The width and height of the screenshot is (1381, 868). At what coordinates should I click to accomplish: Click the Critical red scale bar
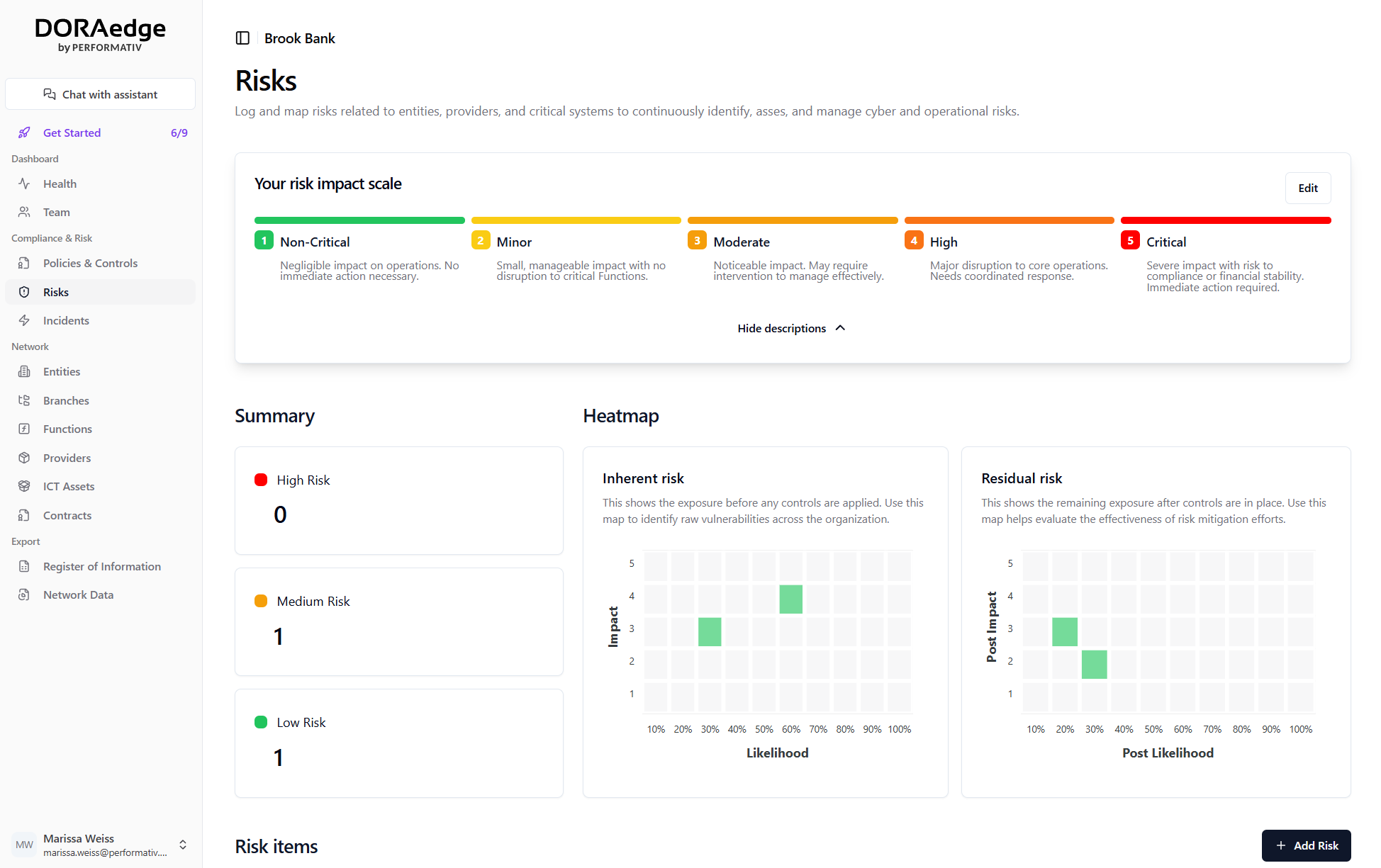(x=1225, y=220)
